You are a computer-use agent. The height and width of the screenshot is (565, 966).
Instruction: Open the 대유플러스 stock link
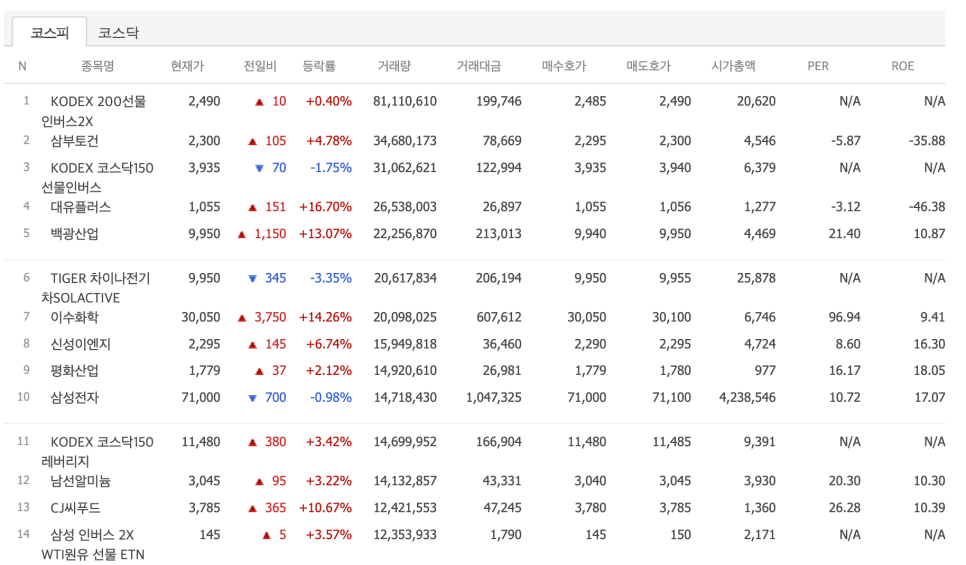click(x=81, y=206)
